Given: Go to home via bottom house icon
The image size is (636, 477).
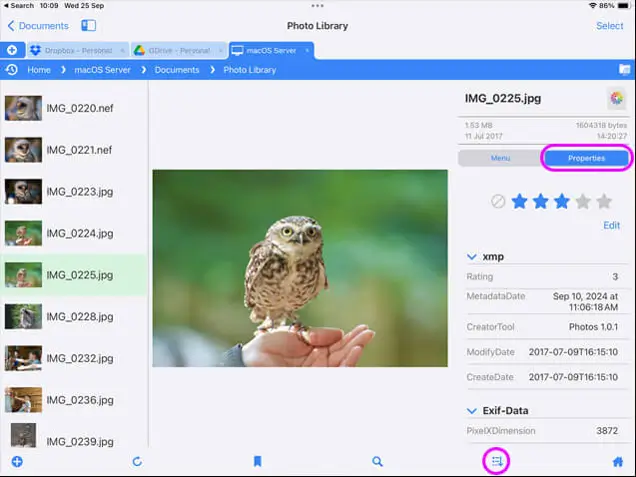Looking at the screenshot, I should (x=618, y=461).
